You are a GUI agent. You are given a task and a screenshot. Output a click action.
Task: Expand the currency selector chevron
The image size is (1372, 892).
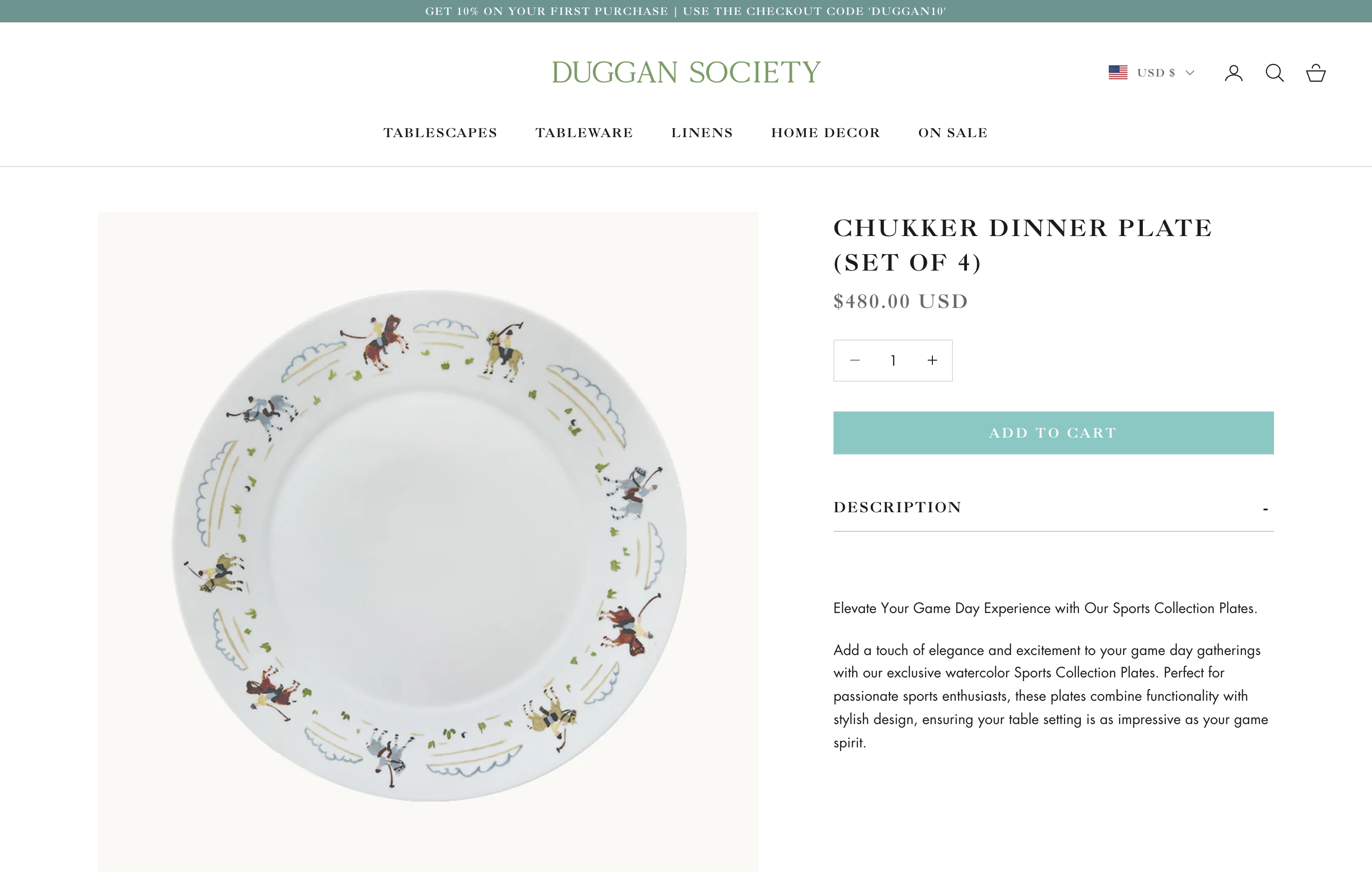click(x=1189, y=73)
